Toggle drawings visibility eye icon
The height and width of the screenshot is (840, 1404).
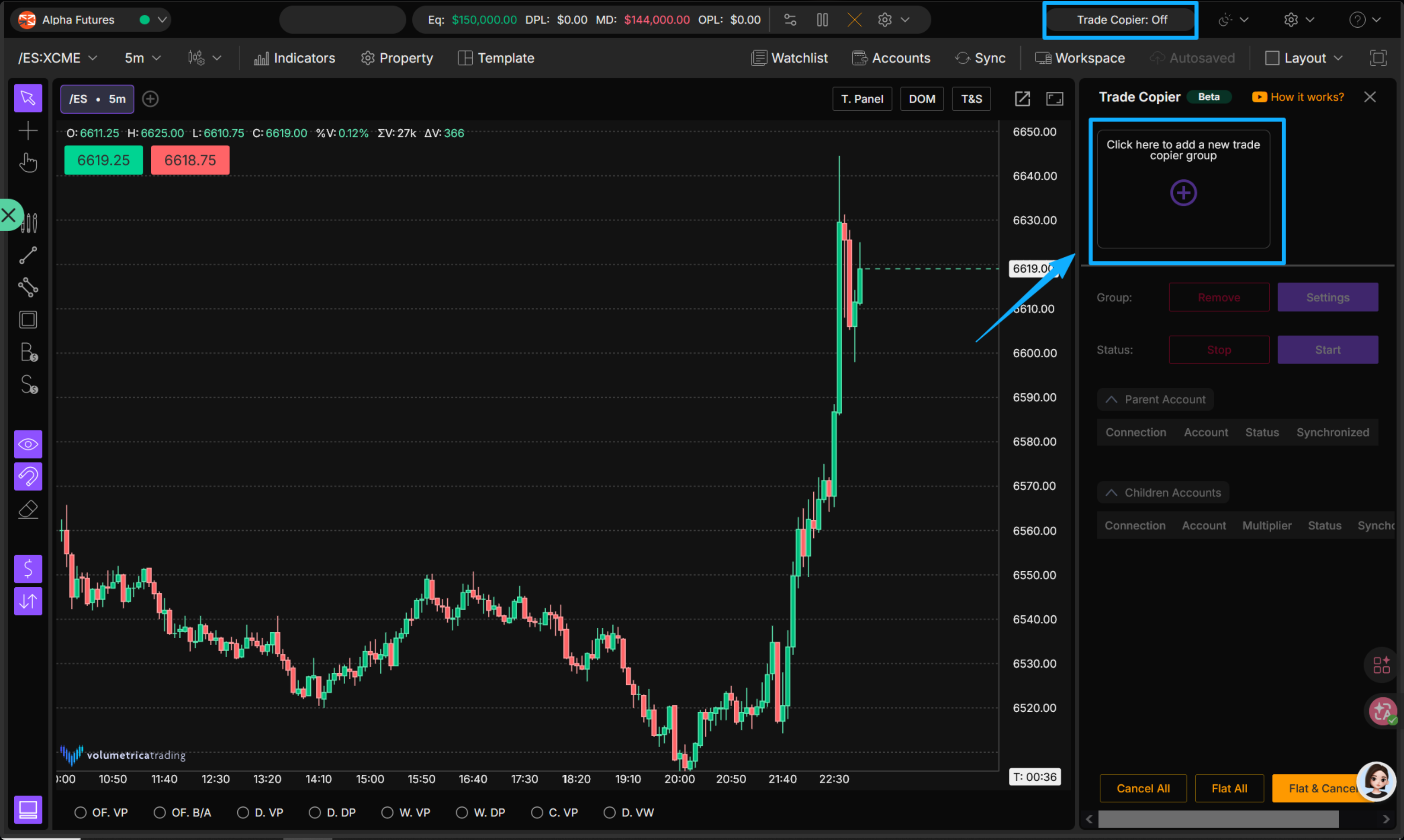coord(28,444)
